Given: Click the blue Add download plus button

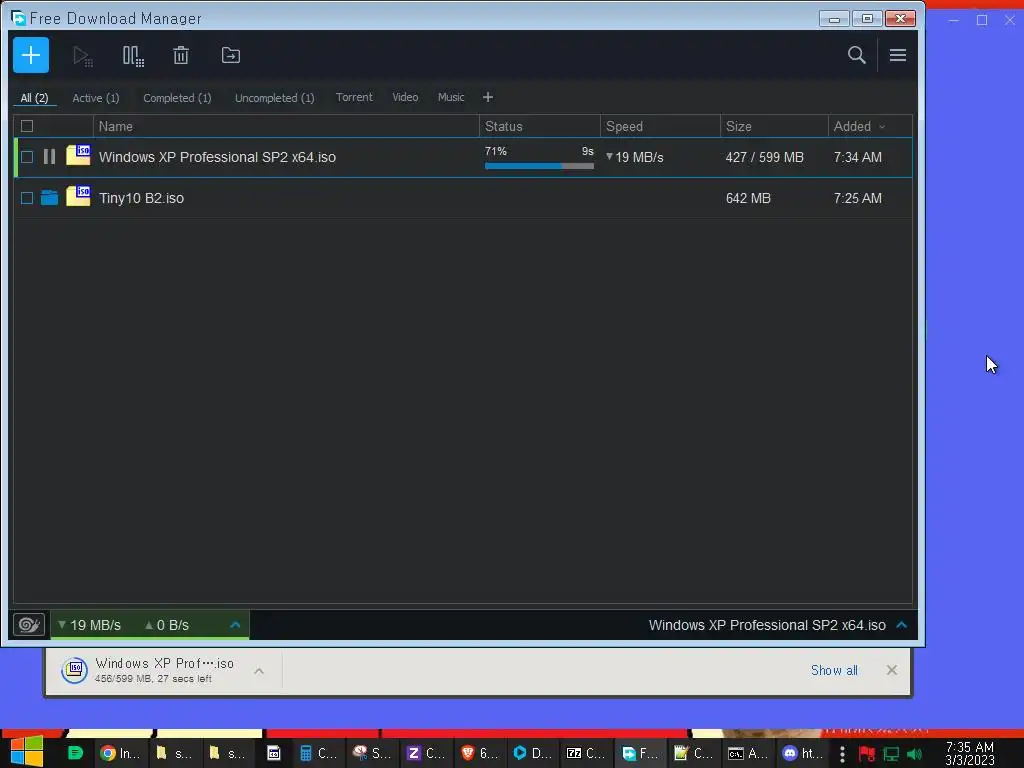Looking at the screenshot, I should pyautogui.click(x=31, y=56).
